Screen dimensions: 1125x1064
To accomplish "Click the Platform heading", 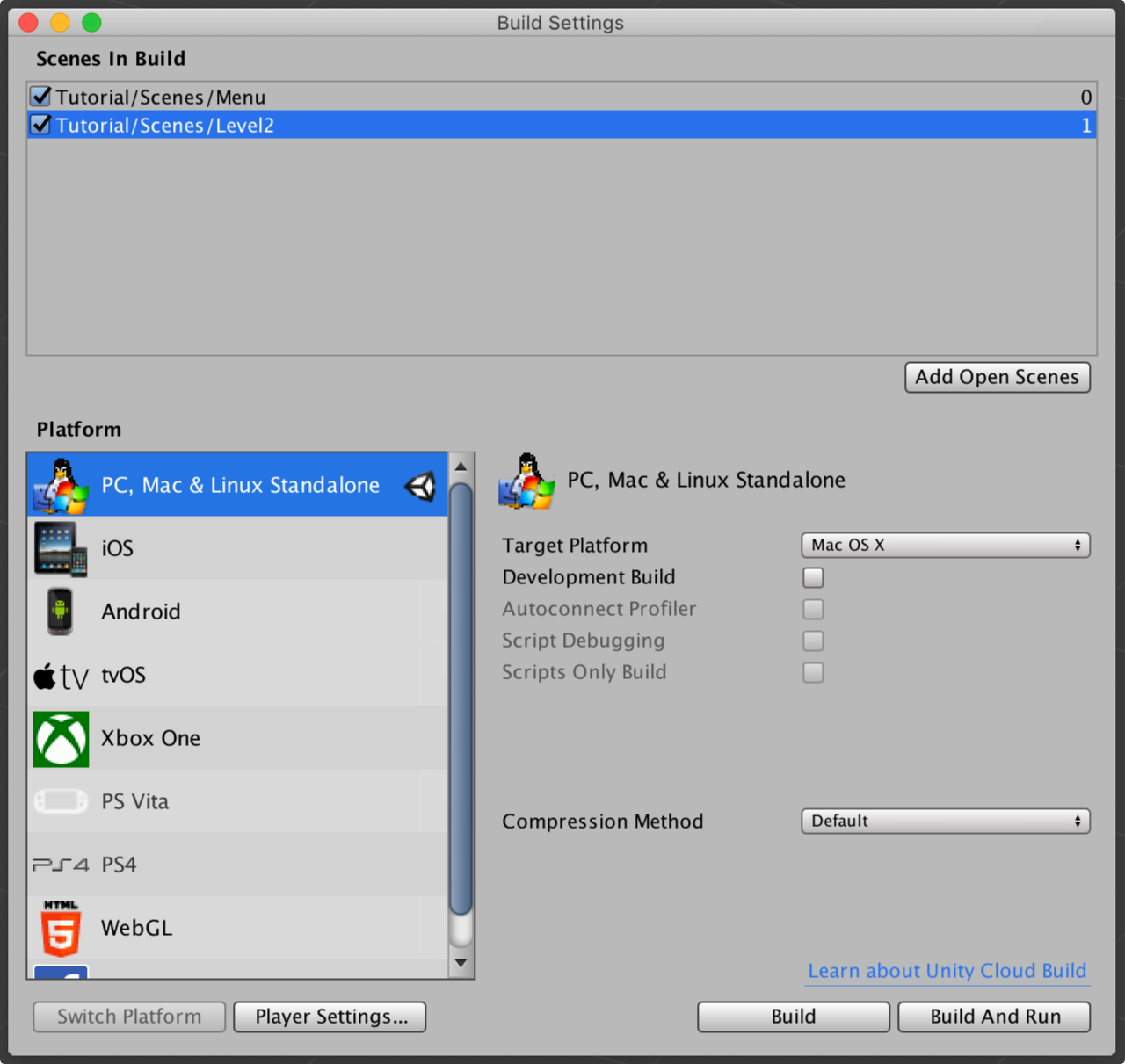I will click(79, 430).
